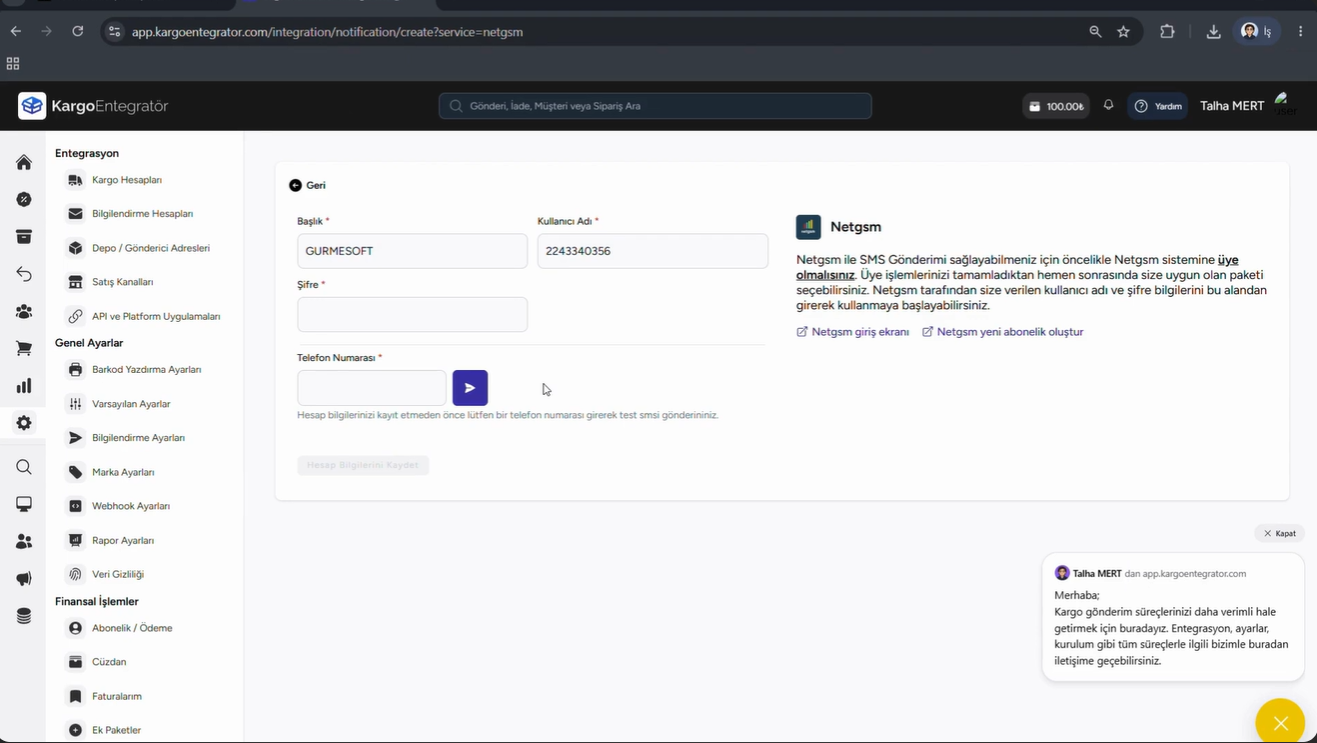Open the browser zoom magnifier icon

(x=1096, y=32)
